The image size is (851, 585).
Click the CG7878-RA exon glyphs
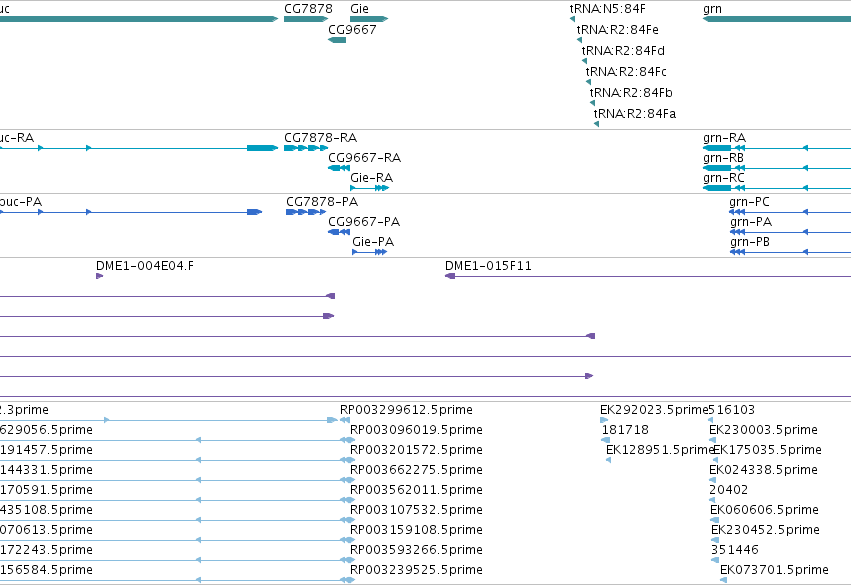tap(306, 148)
